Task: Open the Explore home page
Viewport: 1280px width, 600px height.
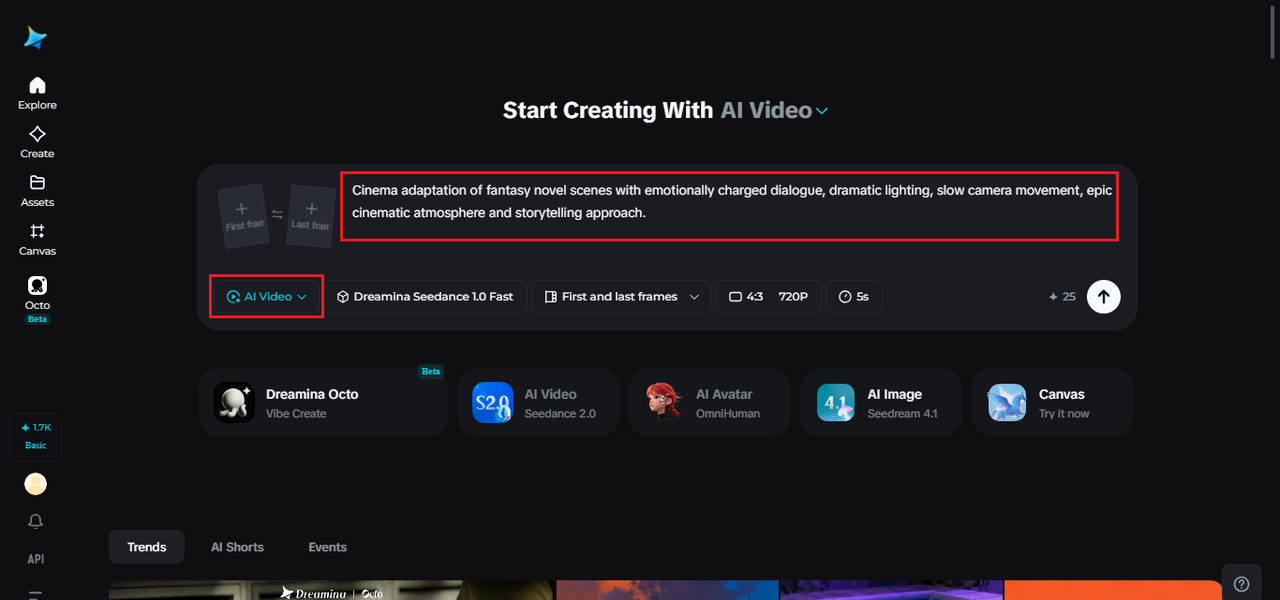Action: tap(37, 92)
